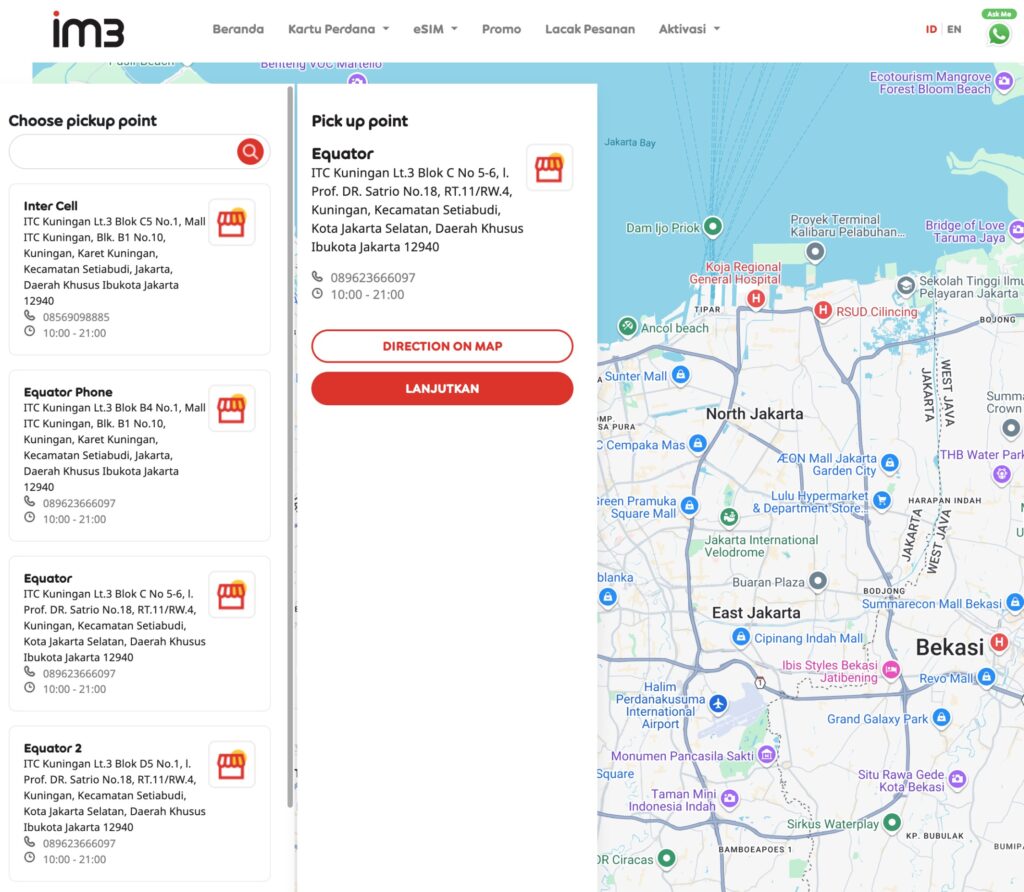Open the eSIM dropdown menu
The height and width of the screenshot is (892, 1024).
(435, 29)
